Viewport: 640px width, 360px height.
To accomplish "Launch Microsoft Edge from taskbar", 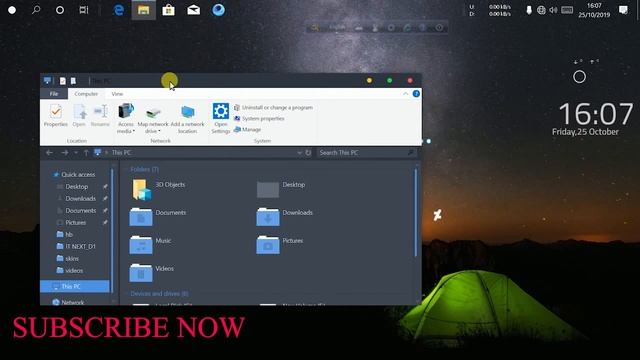I will pos(118,10).
